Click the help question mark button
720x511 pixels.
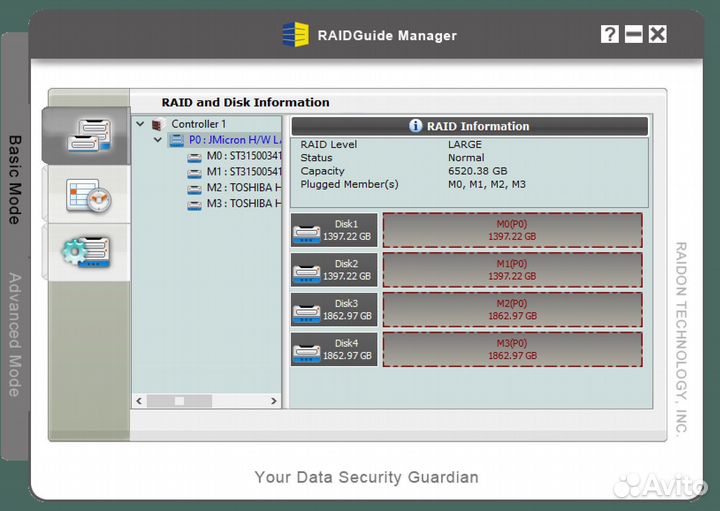(x=610, y=34)
